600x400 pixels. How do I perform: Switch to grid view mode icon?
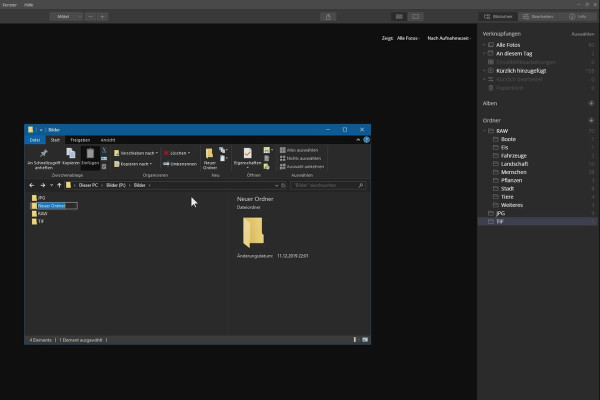point(399,16)
